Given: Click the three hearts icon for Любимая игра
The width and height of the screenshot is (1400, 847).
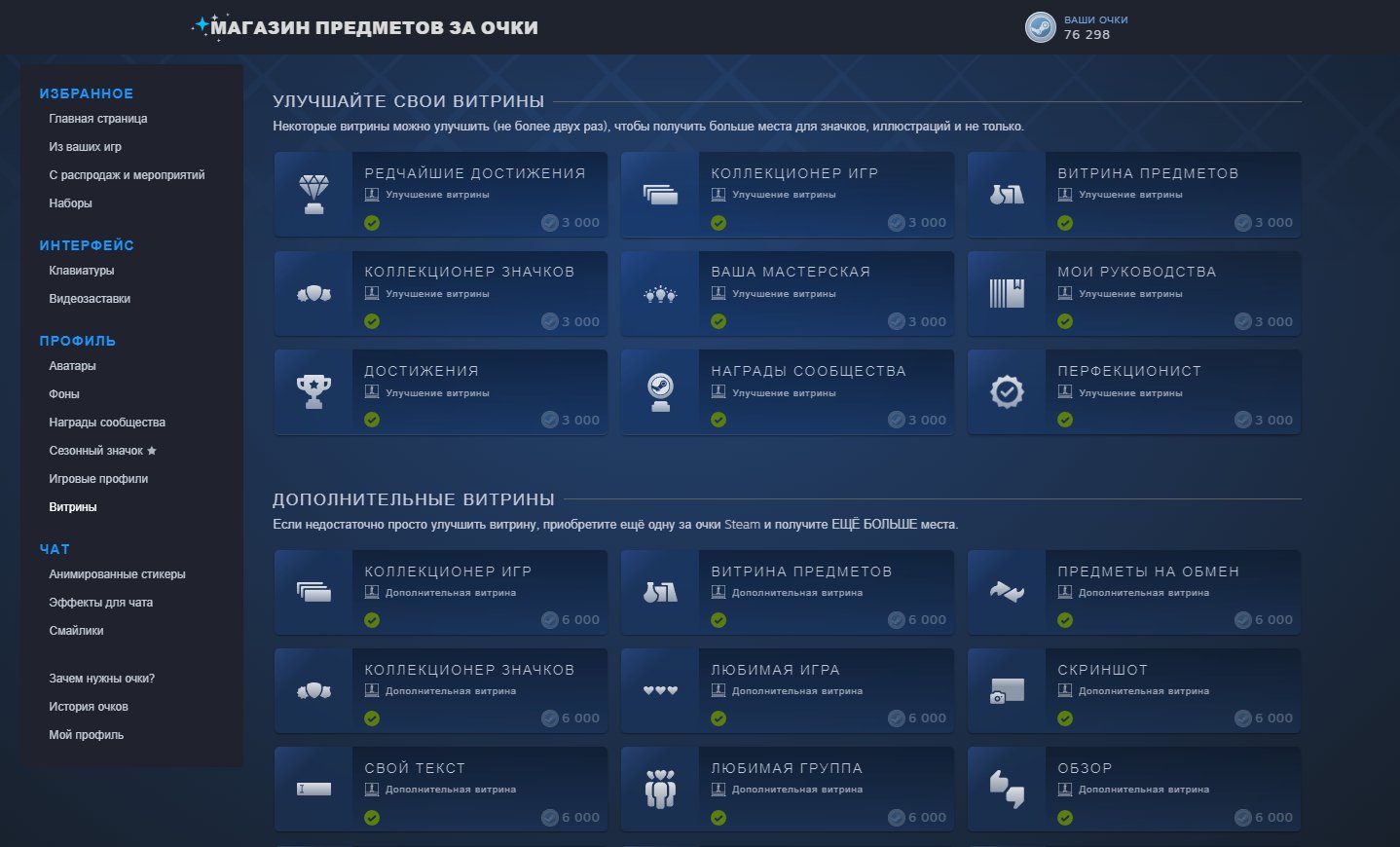Looking at the screenshot, I should coord(660,690).
